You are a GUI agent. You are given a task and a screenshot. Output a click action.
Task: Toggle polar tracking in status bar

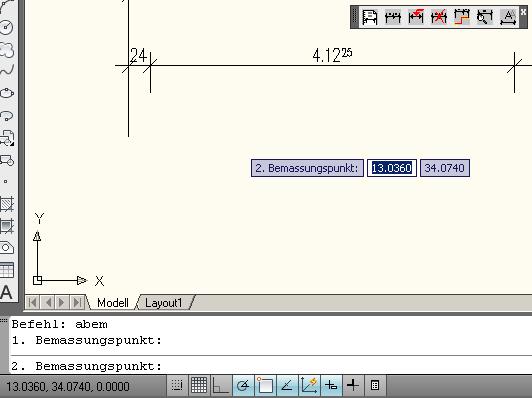[x=243, y=385]
